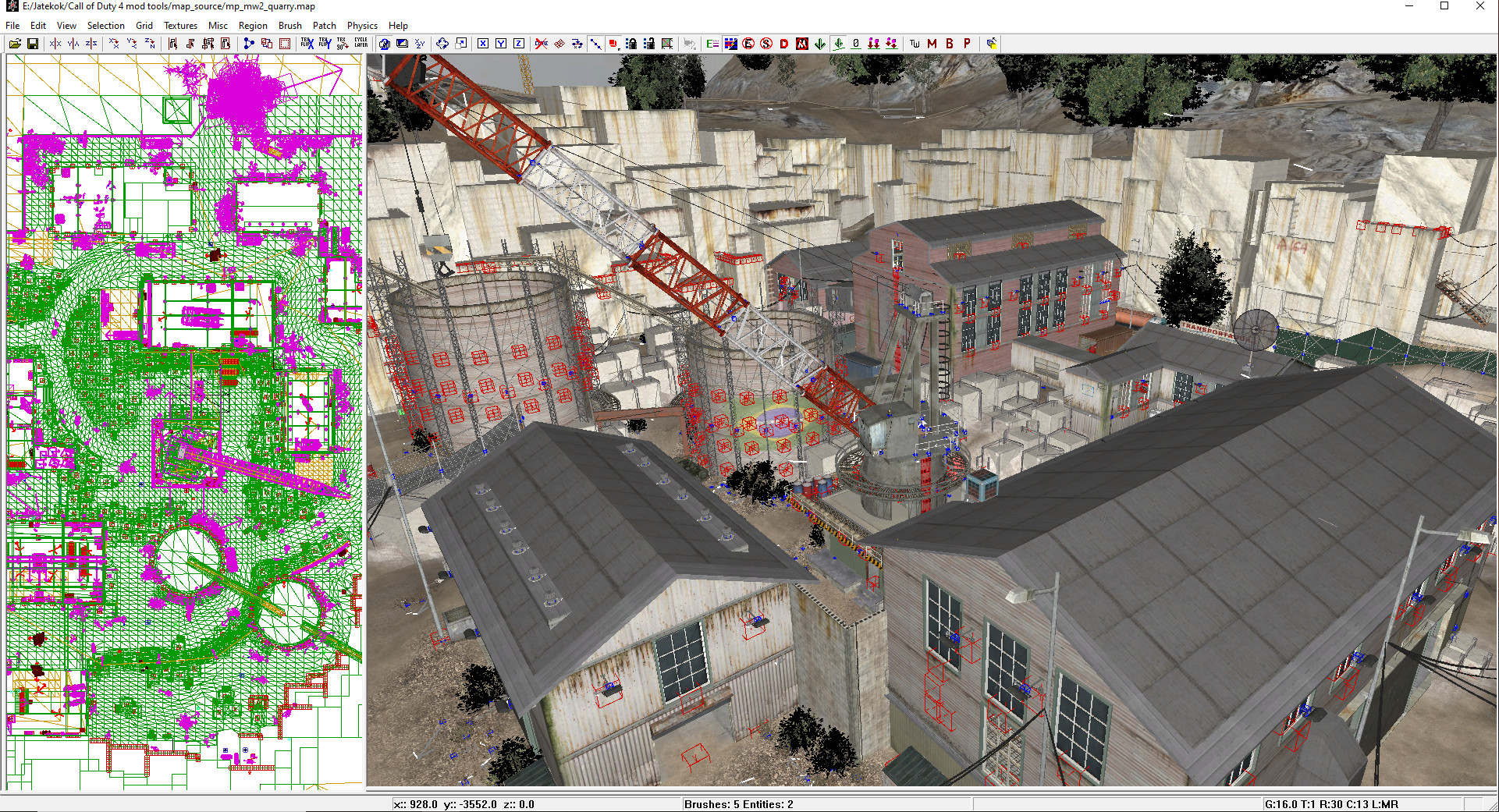Toggle the Z axis lock button

pyautogui.click(x=519, y=44)
